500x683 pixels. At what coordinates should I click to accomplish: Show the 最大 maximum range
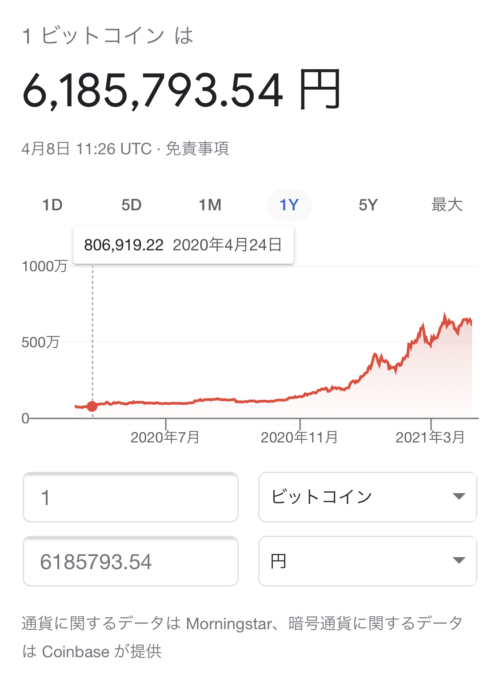pyautogui.click(x=447, y=205)
